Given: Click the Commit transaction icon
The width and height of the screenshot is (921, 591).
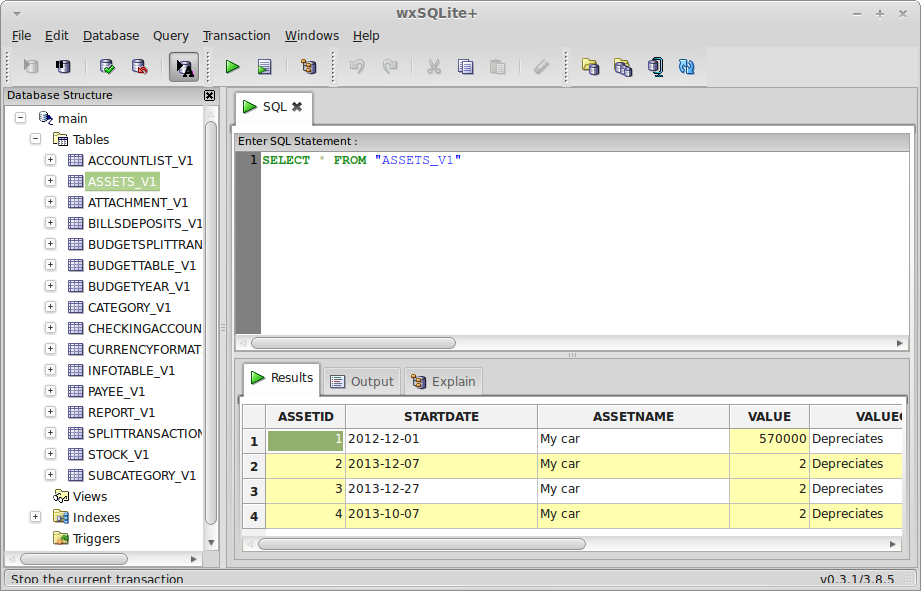Looking at the screenshot, I should point(107,67).
